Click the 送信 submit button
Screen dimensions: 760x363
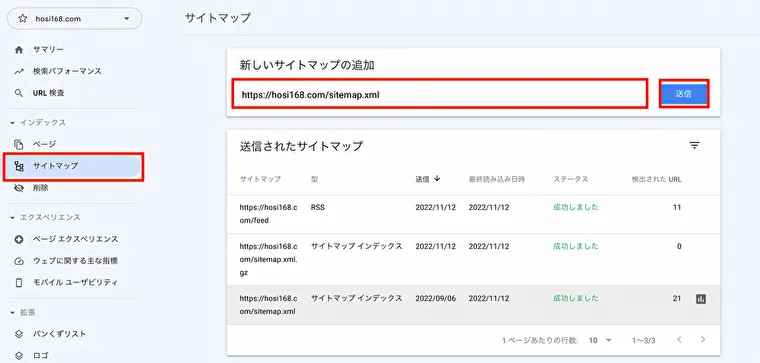coord(683,95)
